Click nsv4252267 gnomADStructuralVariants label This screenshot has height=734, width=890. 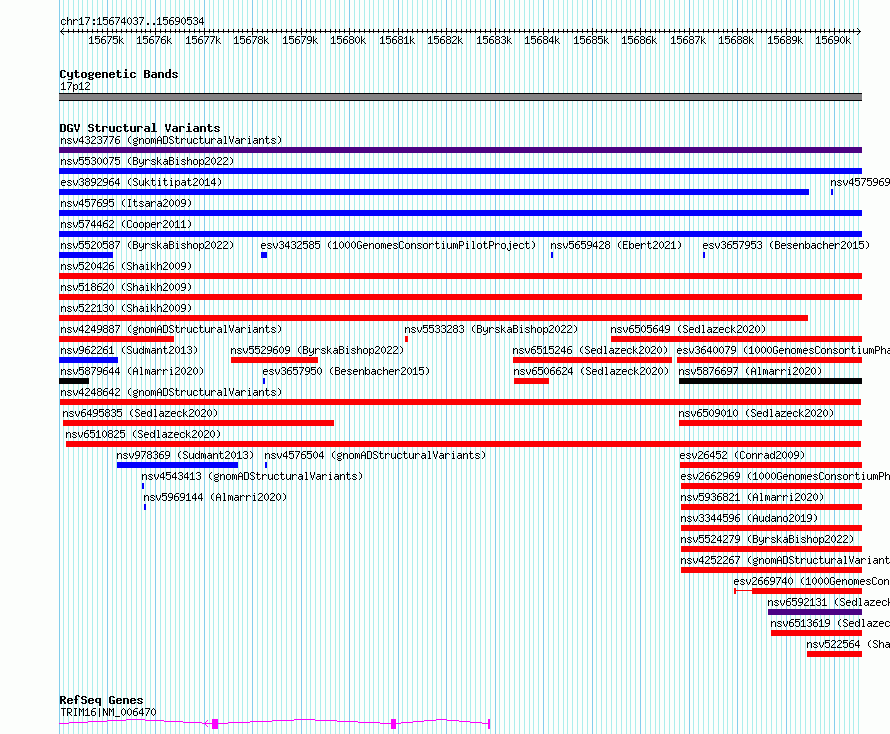(x=785, y=560)
